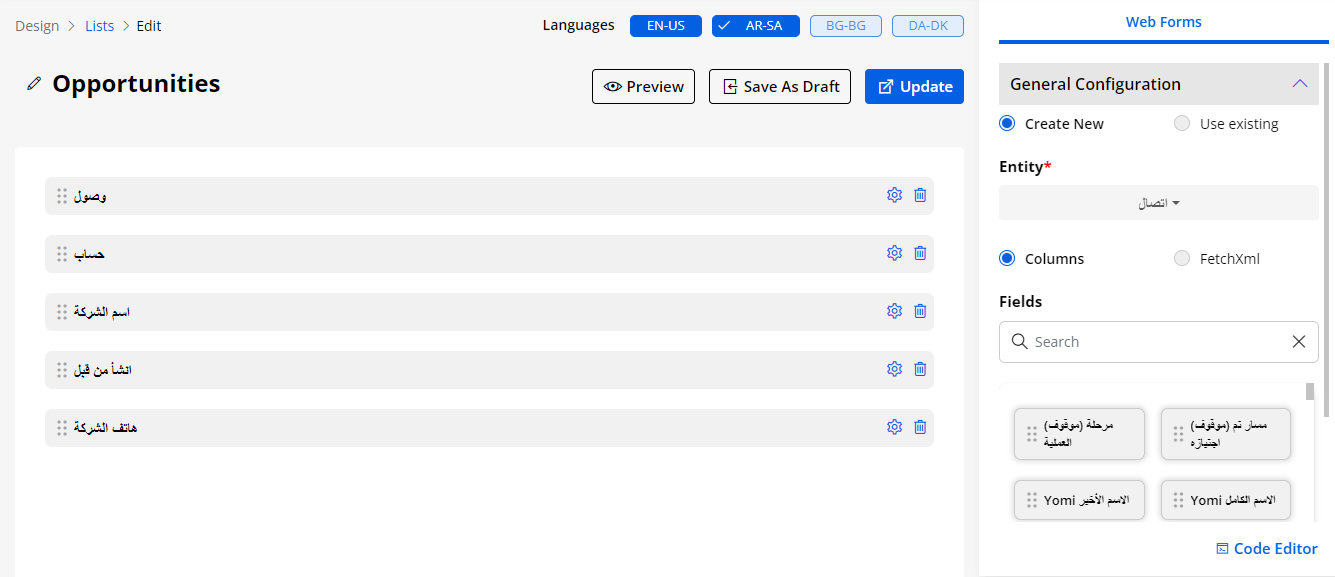Go to Lists in the breadcrumb
Image resolution: width=1335 pixels, height=577 pixels.
coord(99,26)
